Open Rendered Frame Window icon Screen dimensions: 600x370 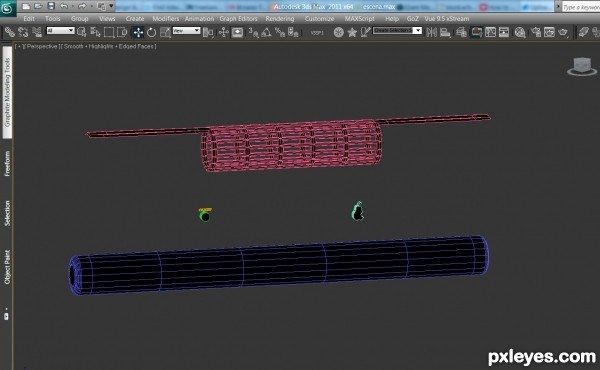pos(549,33)
